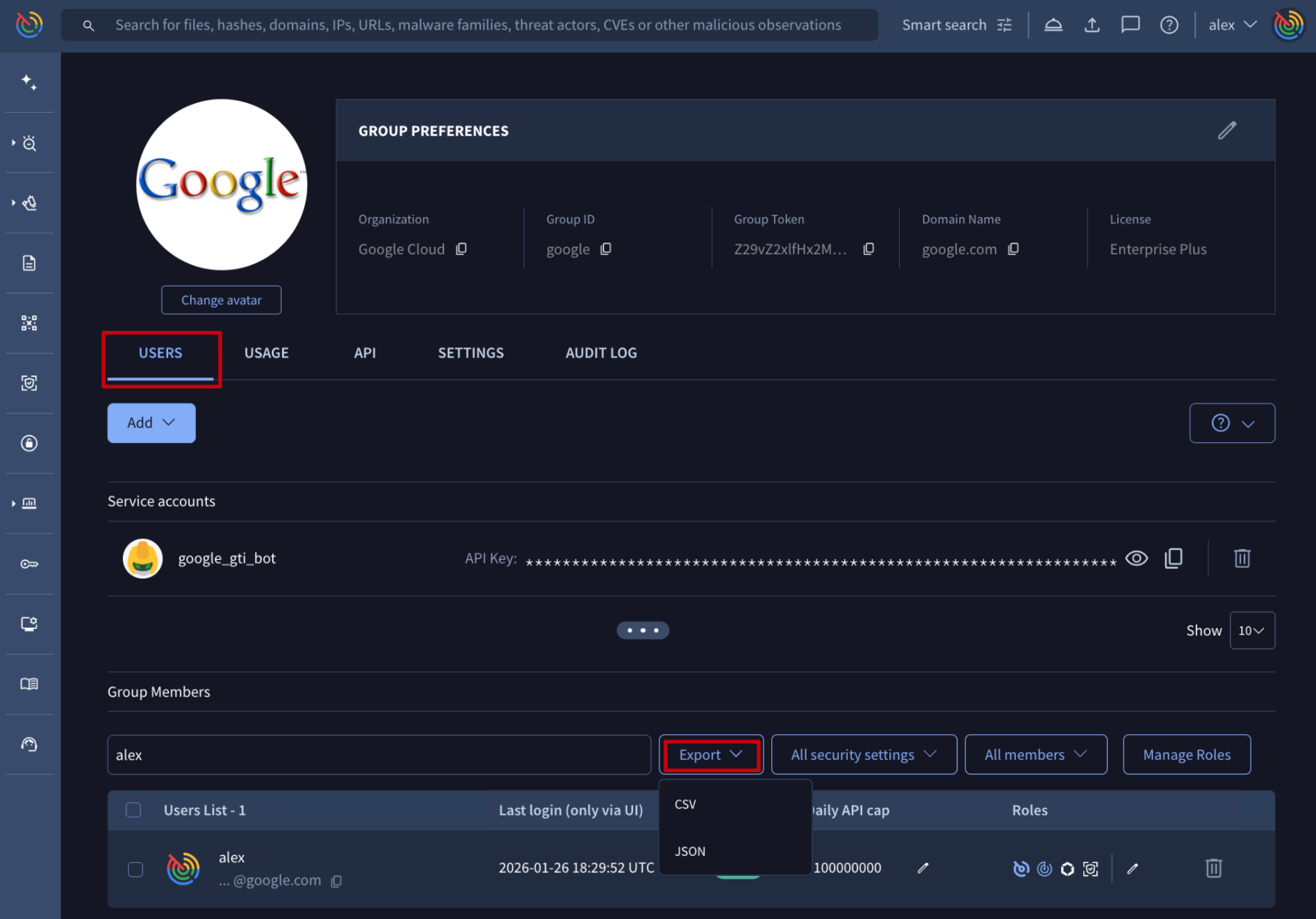Screen dimensions: 1316x919
Task: Open the gauge icon in sidebar
Action: 29,745
